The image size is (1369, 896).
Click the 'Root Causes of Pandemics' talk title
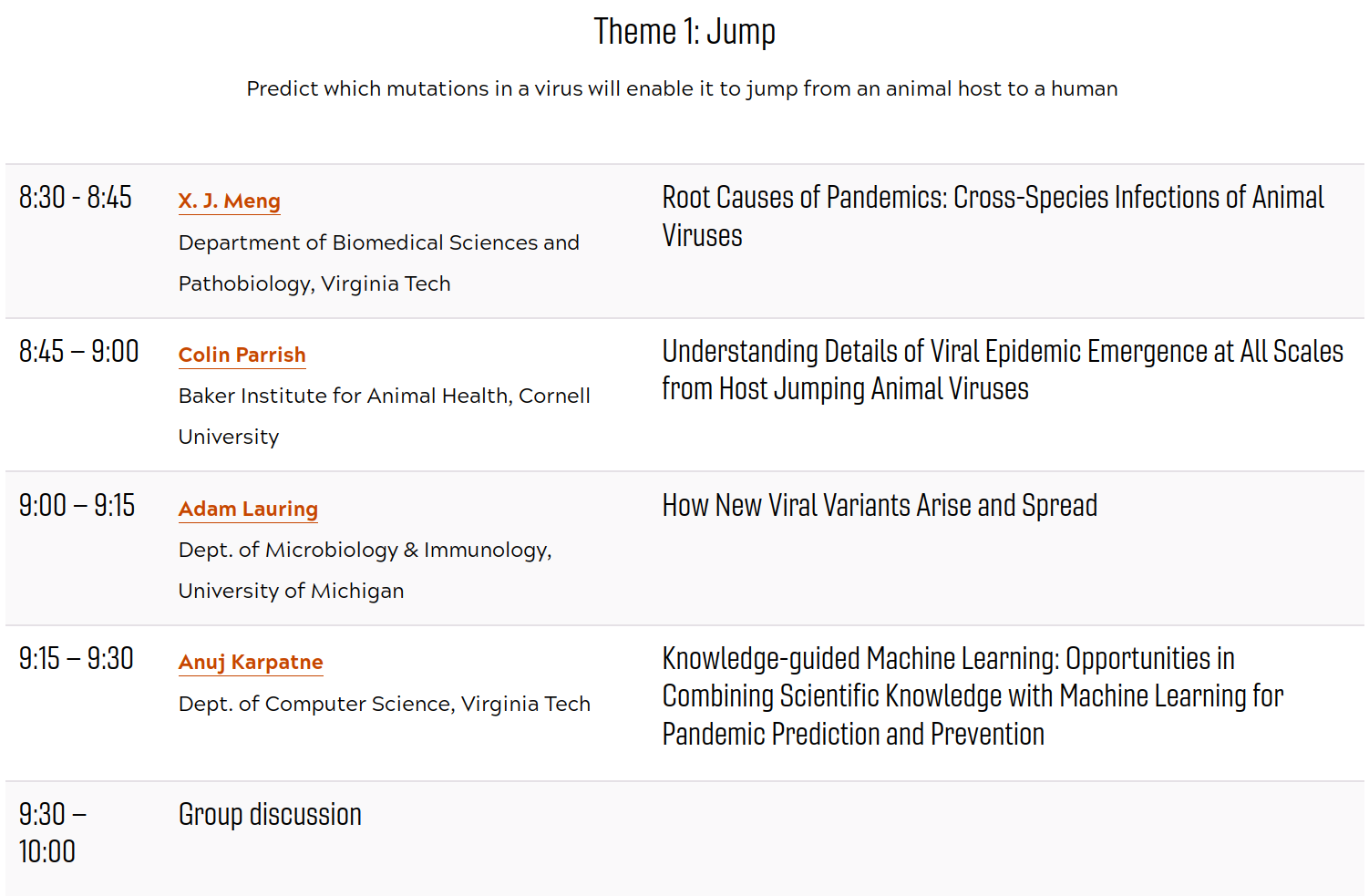(993, 216)
